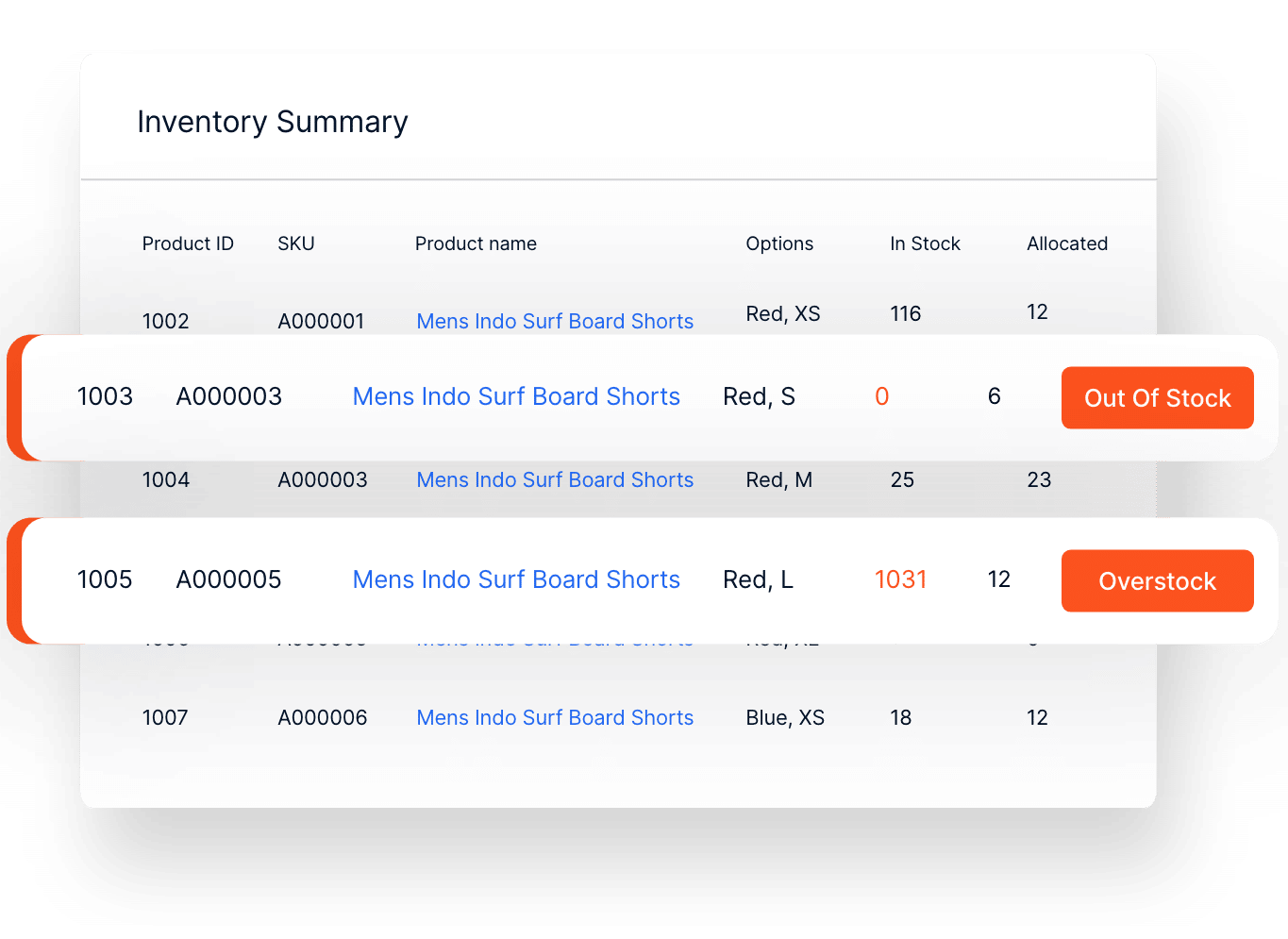Click allocated value 12 in row 1005
The image size is (1288, 939).
[x=999, y=579]
